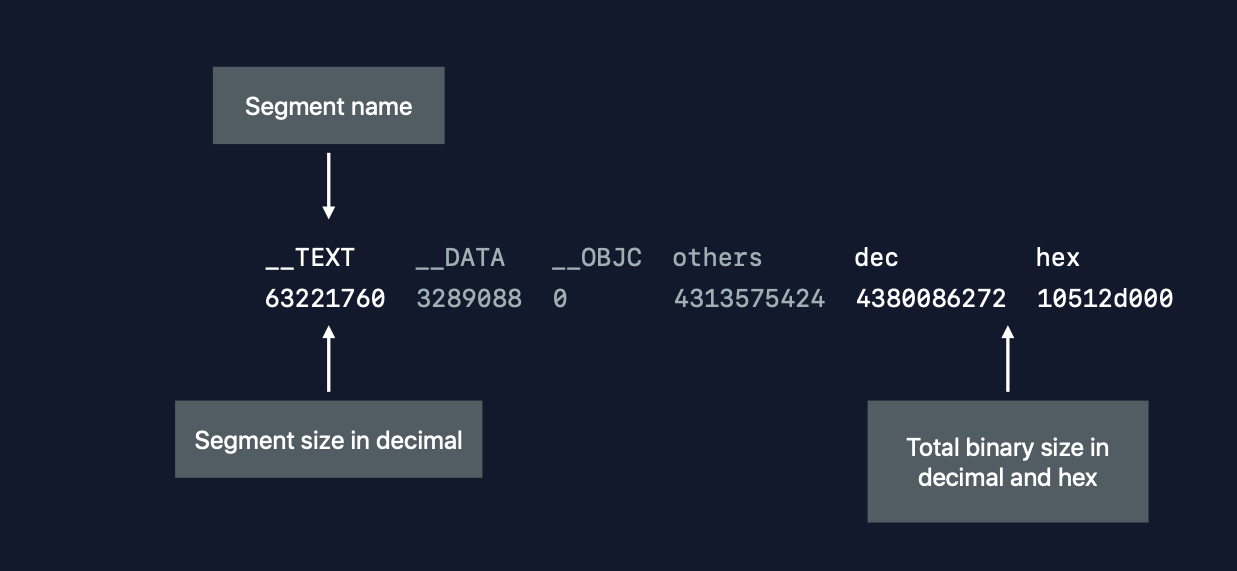1237x571 pixels.
Task: Click the hex total 10512d000
Action: coord(1105,298)
